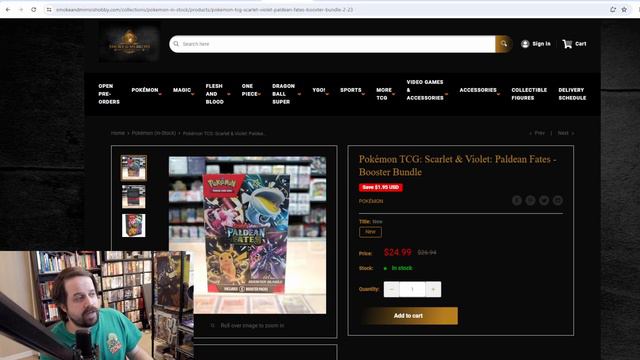
Task: Share product on Pinterest icon
Action: pyautogui.click(x=530, y=200)
